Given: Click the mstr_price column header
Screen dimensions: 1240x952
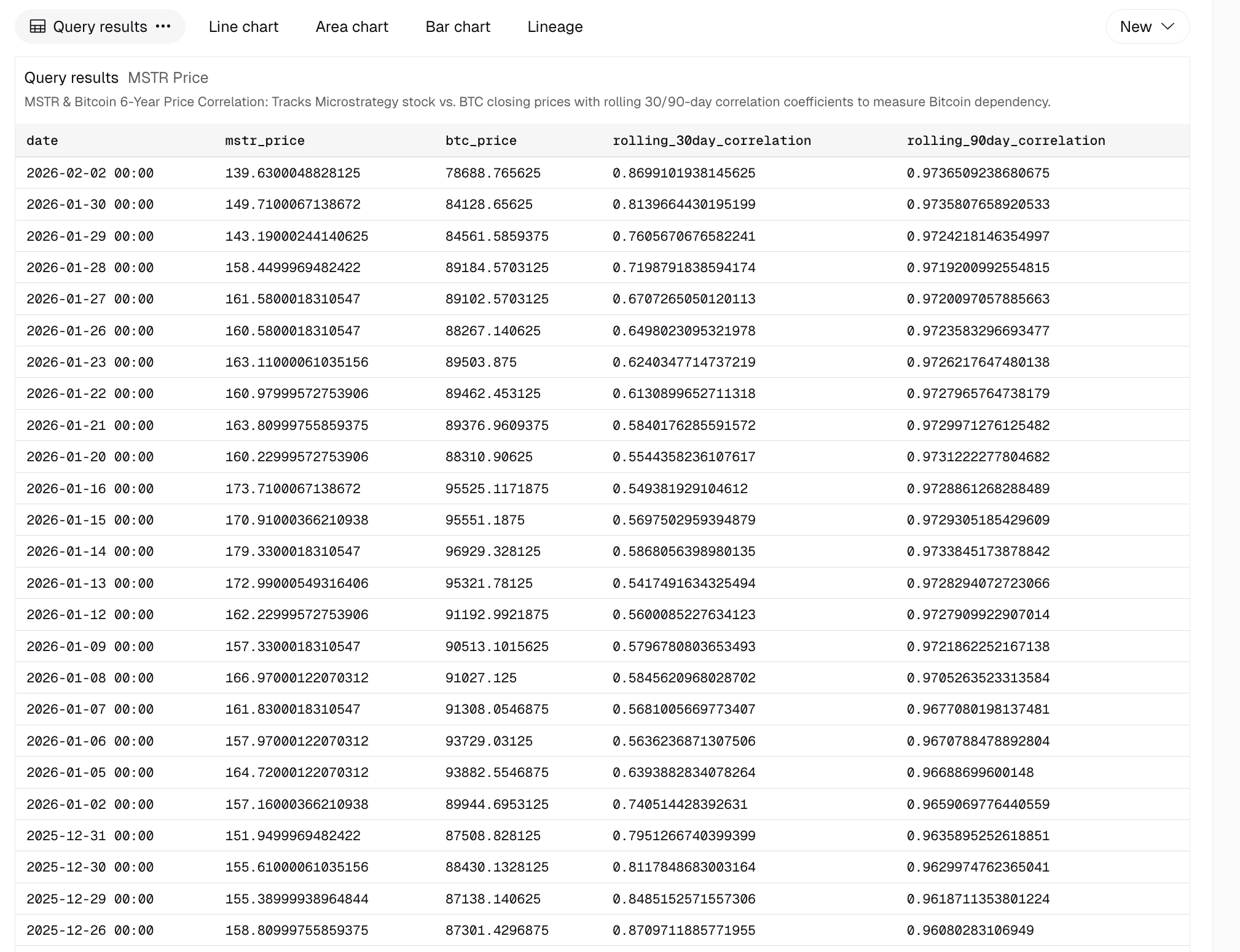Looking at the screenshot, I should click(x=264, y=141).
